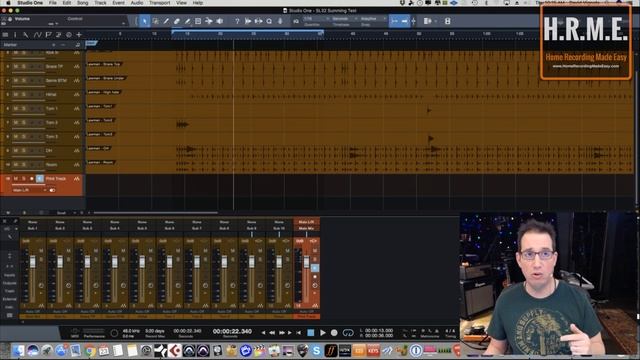640x360 pixels.
Task: Solo the Snare BTM track
Action: pos(24,80)
